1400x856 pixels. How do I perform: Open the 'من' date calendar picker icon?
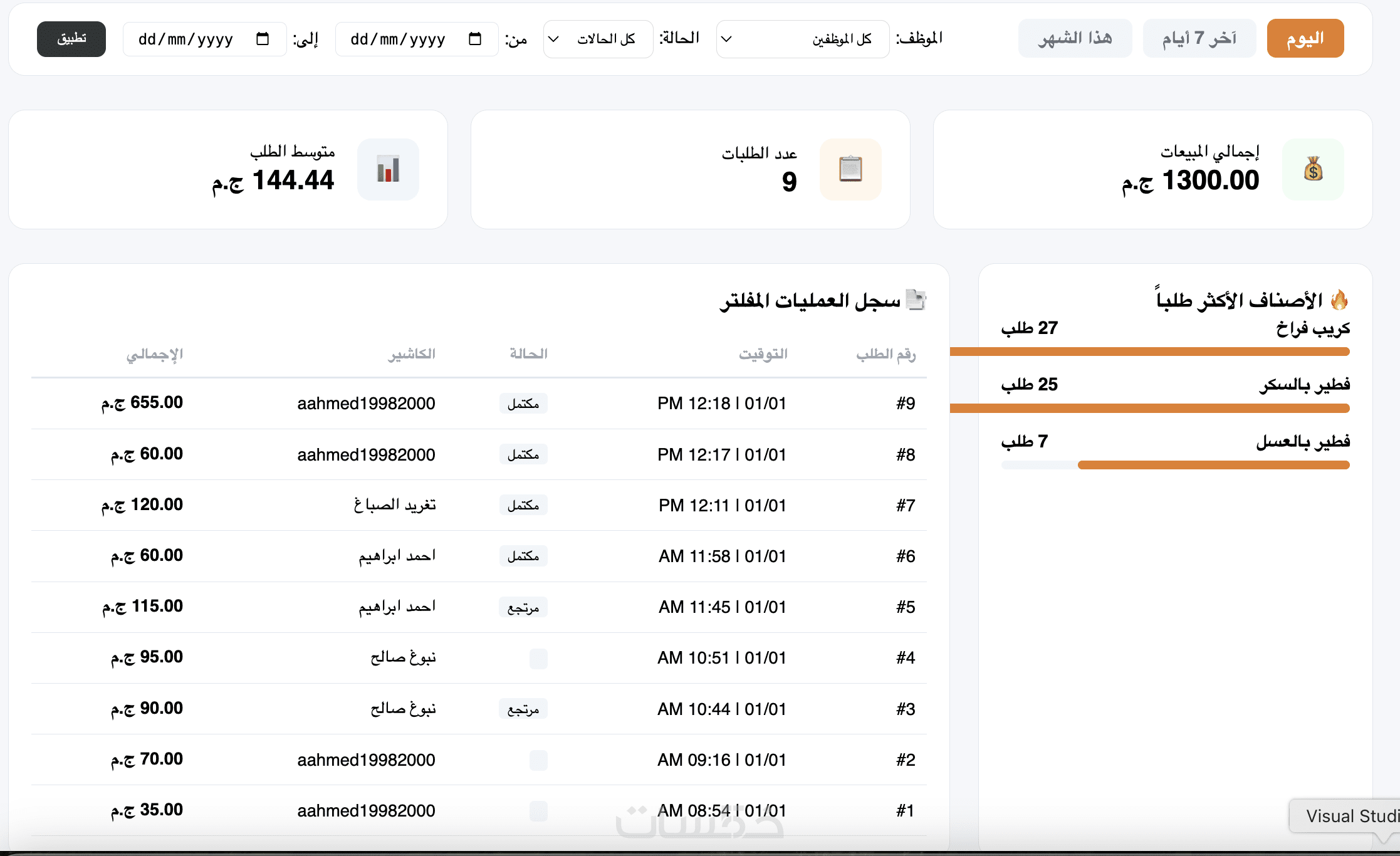pyautogui.click(x=475, y=39)
